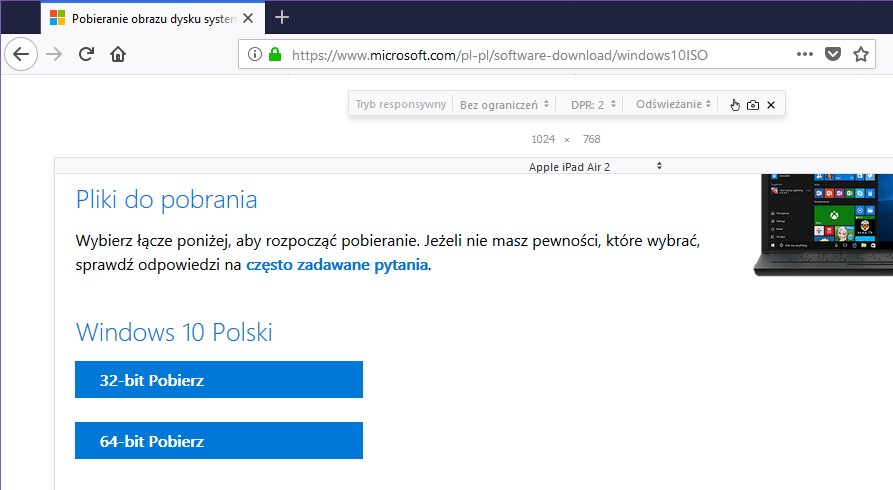The width and height of the screenshot is (893, 490).
Task: Click 64-bit Pobierz download button
Action: pos(219,440)
